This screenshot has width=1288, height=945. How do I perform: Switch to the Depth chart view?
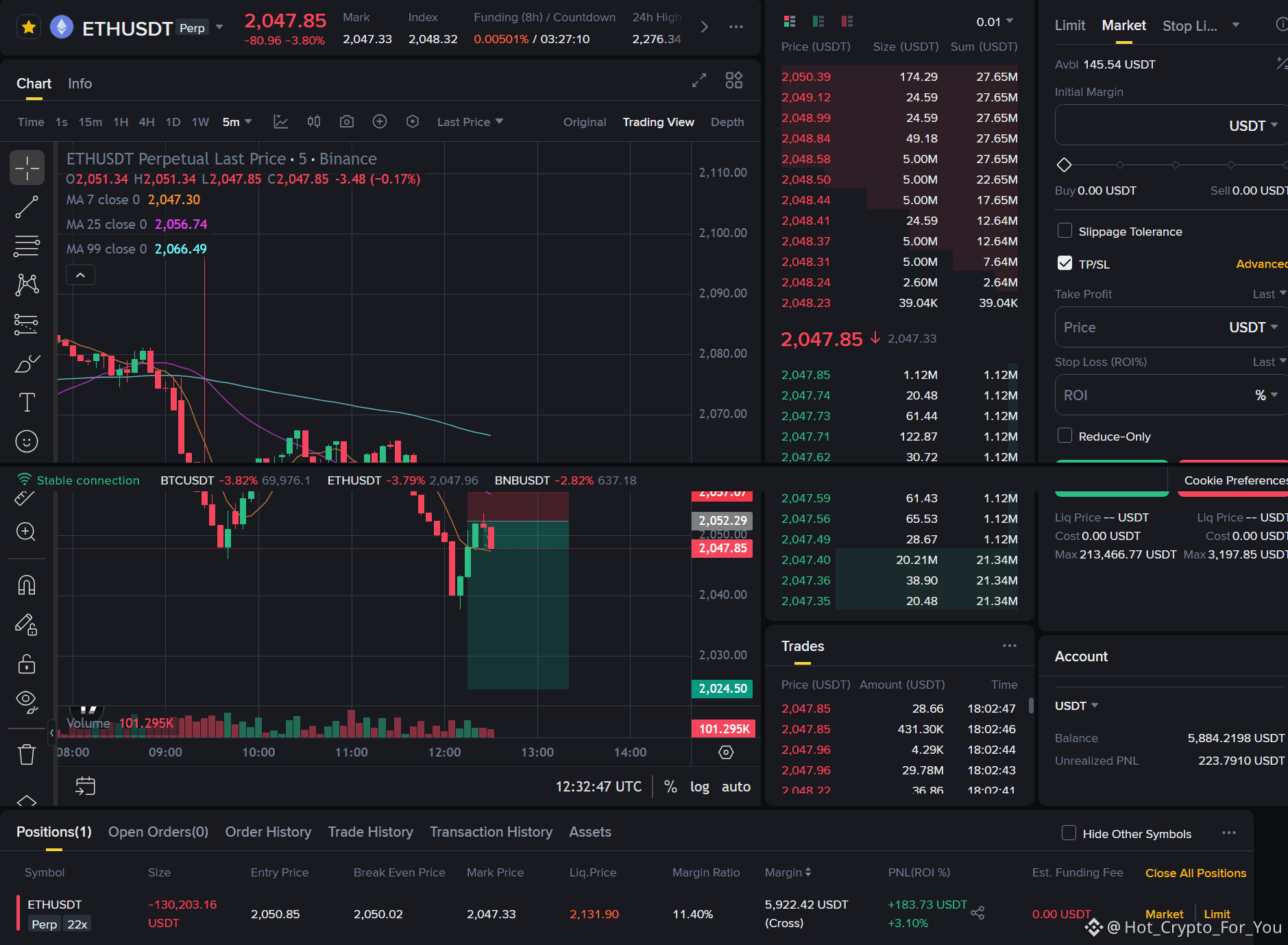point(727,122)
